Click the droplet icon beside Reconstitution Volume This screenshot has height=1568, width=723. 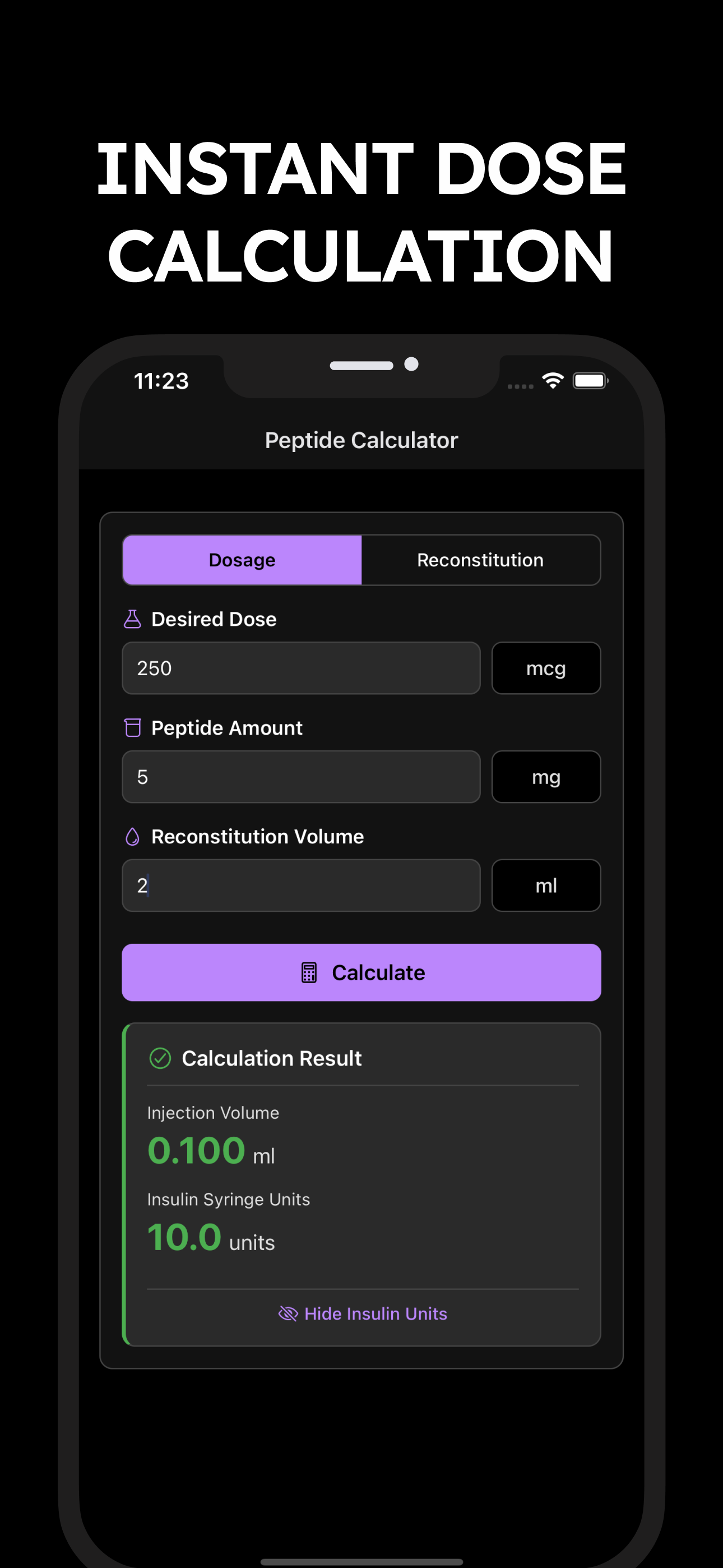coord(133,836)
